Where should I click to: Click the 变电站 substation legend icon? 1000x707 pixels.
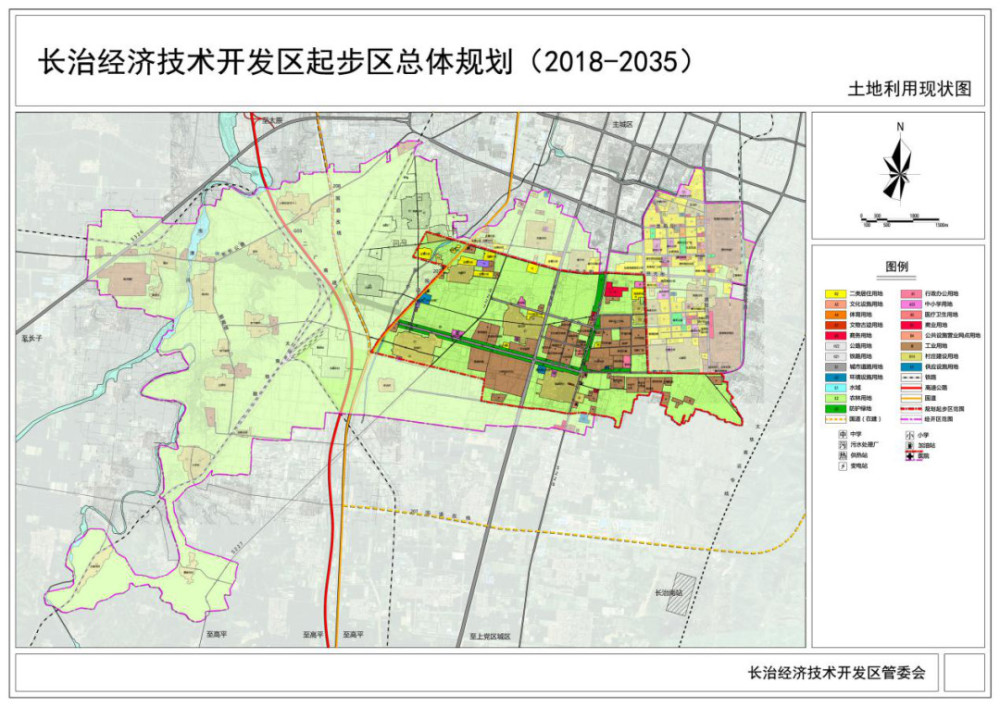[x=843, y=466]
